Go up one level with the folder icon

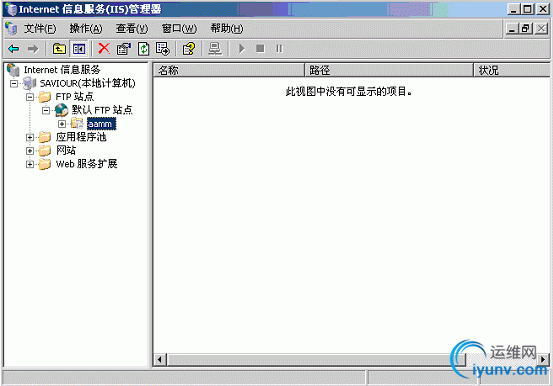(59, 49)
